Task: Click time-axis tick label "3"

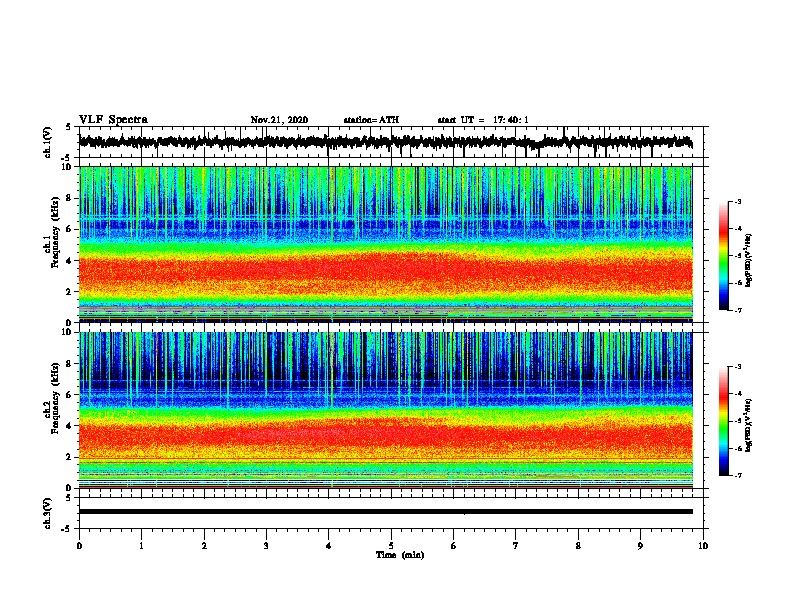Action: [266, 545]
